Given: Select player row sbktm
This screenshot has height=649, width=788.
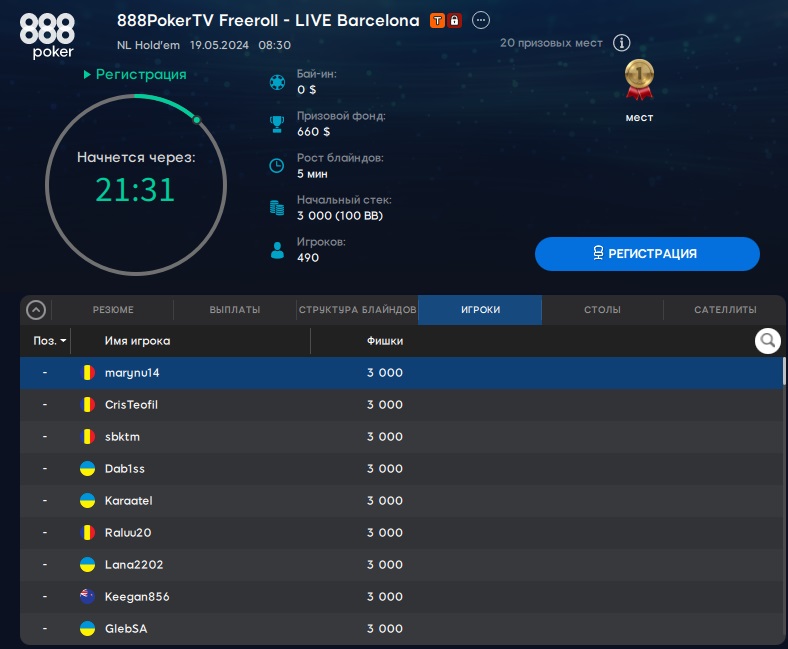Looking at the screenshot, I should 401,436.
